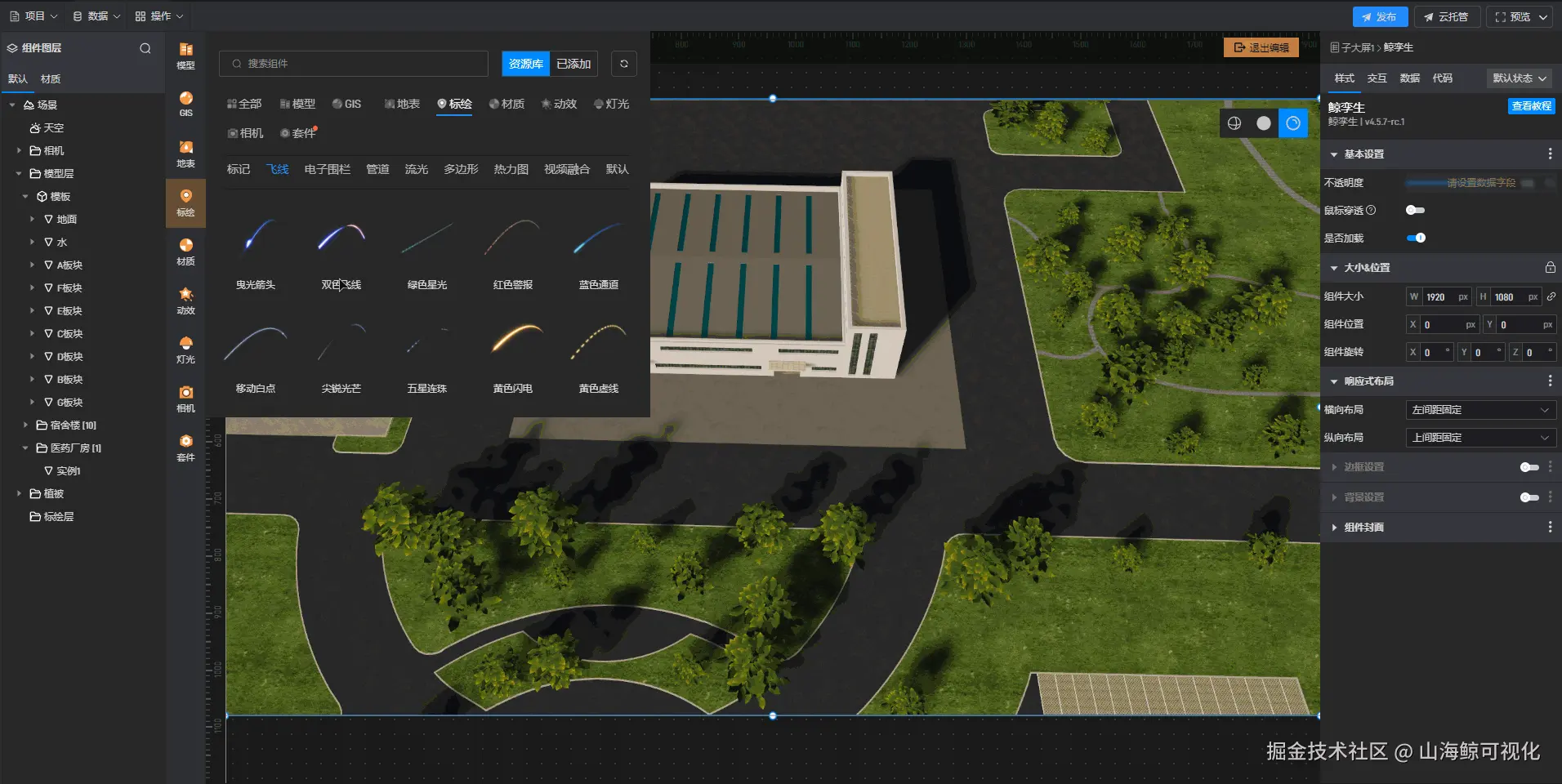This screenshot has width=1562, height=784.
Task: Expand the 宿舍楼 [10] folder
Action: [x=25, y=425]
